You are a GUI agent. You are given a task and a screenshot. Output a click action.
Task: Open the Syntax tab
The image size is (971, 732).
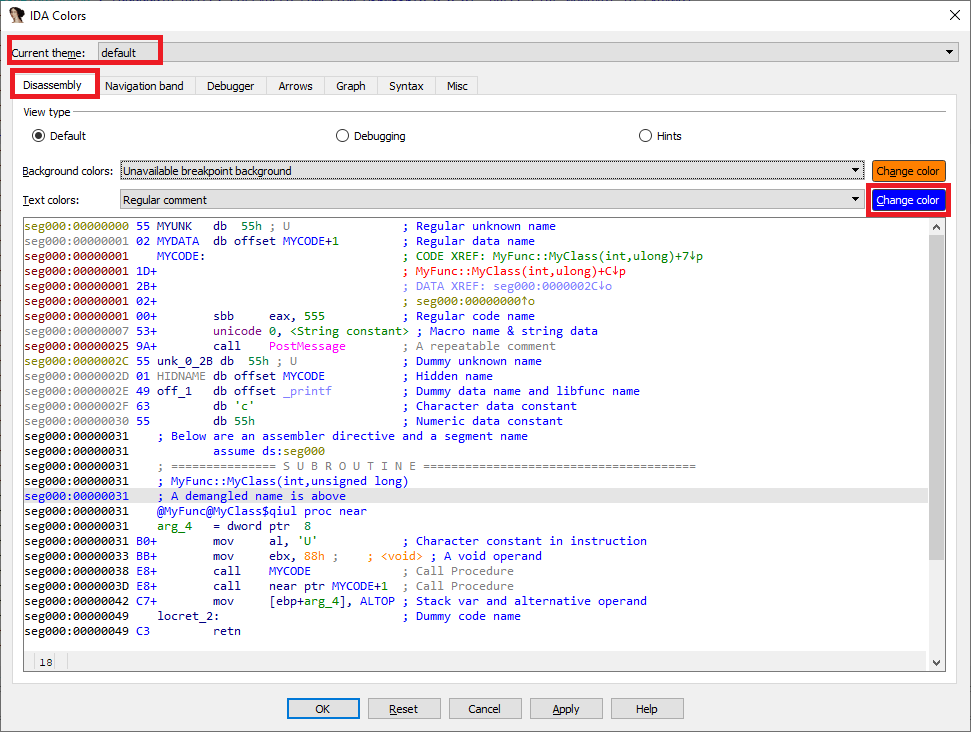click(x=405, y=85)
